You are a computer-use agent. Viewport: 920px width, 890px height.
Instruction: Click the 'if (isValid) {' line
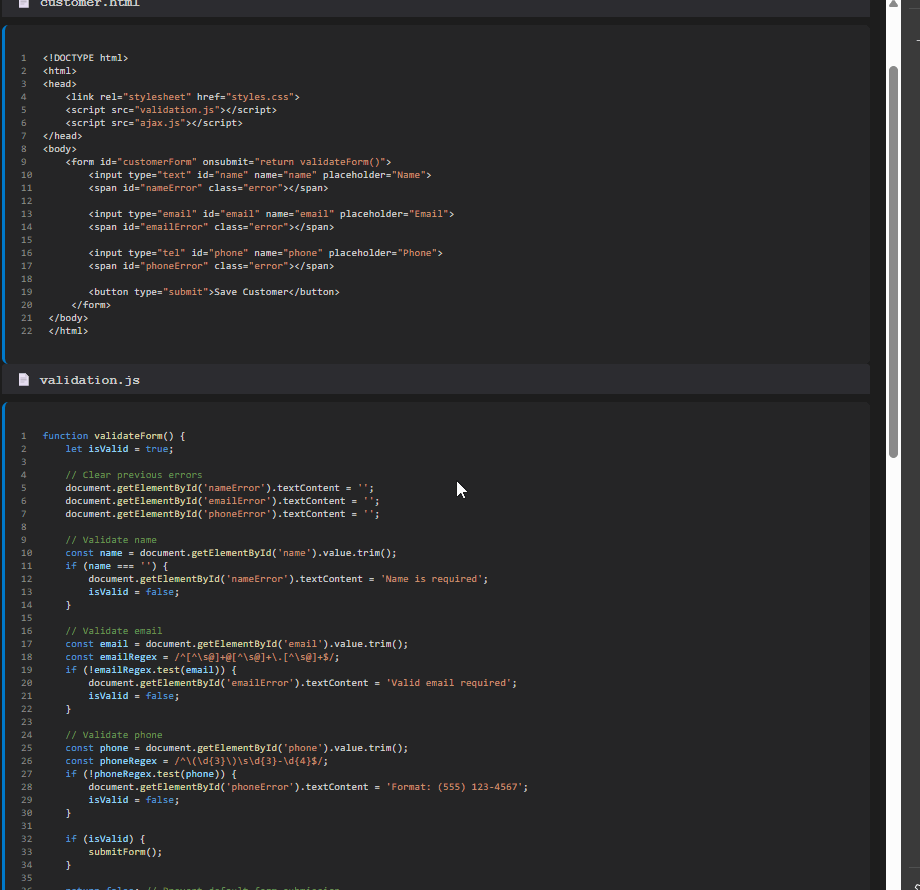coord(105,839)
